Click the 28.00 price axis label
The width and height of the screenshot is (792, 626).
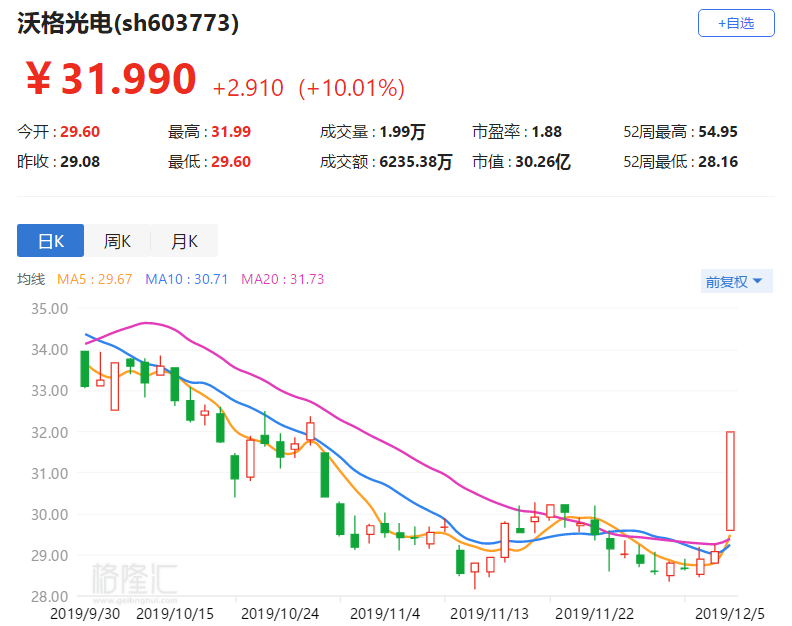(50, 597)
